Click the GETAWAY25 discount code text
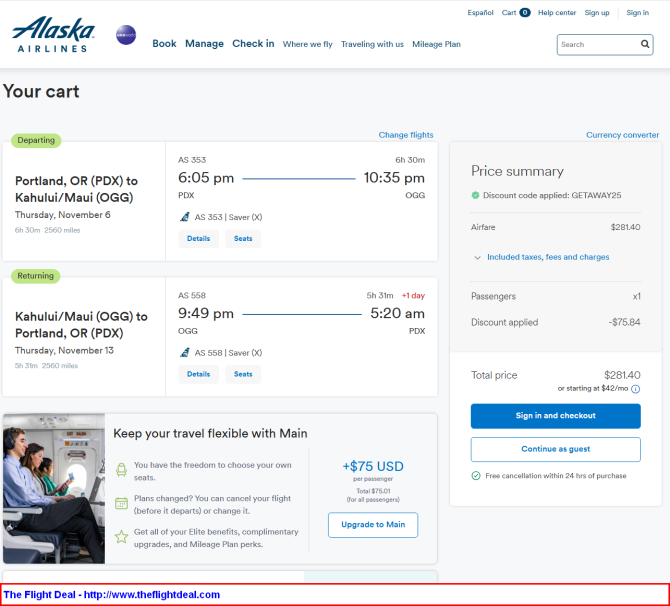 (596, 195)
